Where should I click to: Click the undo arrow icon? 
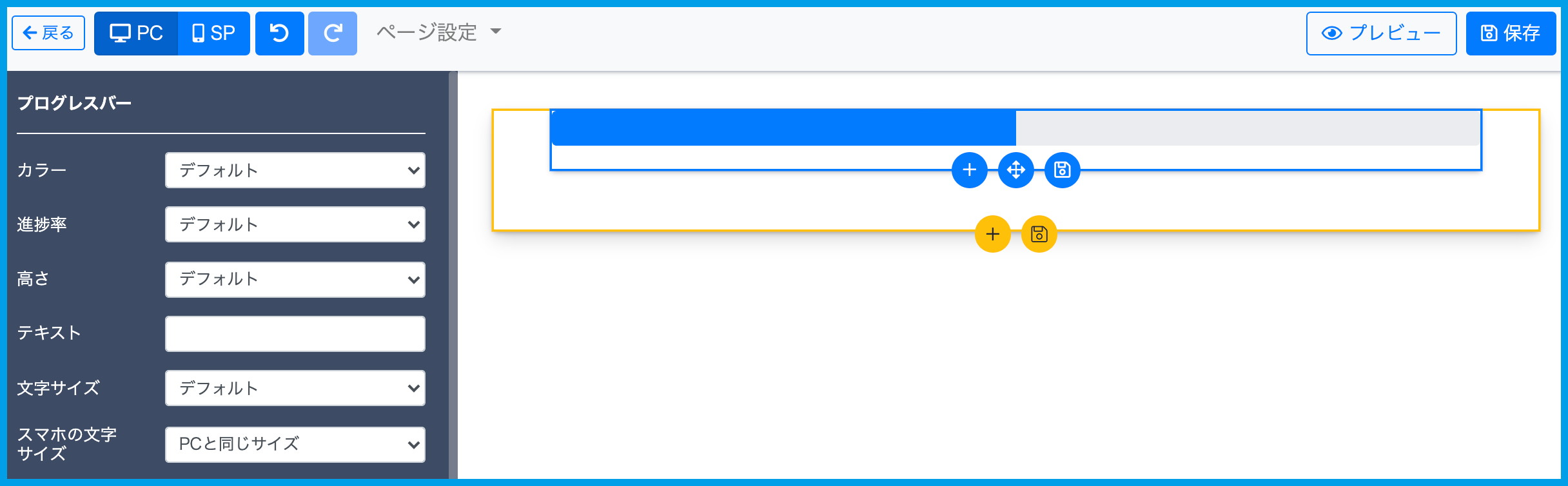coord(279,33)
